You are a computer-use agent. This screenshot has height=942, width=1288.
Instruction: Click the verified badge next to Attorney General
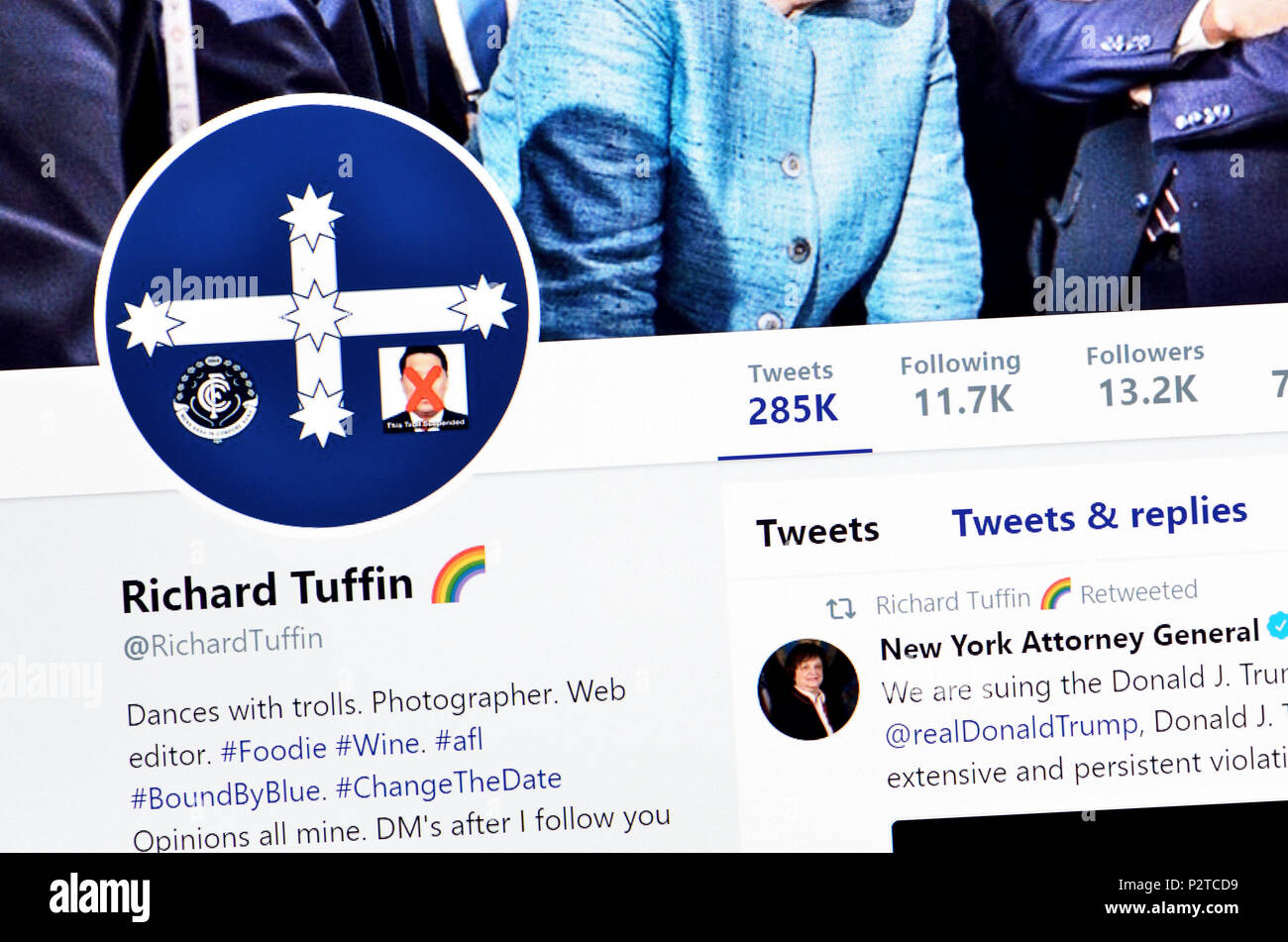[x=1278, y=625]
